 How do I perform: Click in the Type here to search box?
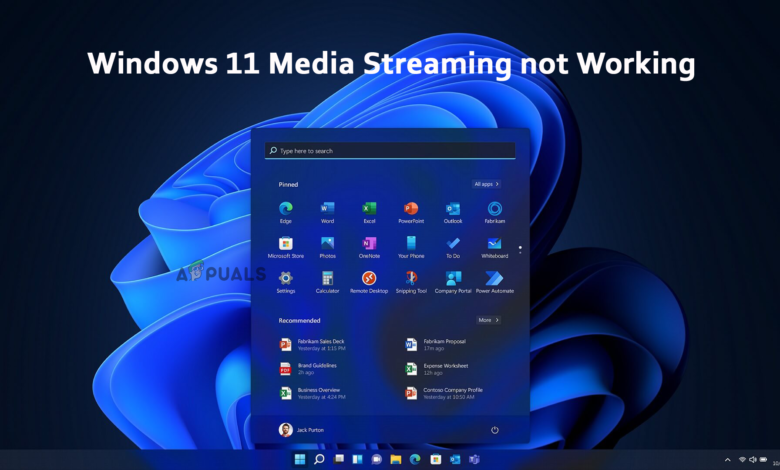(x=390, y=151)
